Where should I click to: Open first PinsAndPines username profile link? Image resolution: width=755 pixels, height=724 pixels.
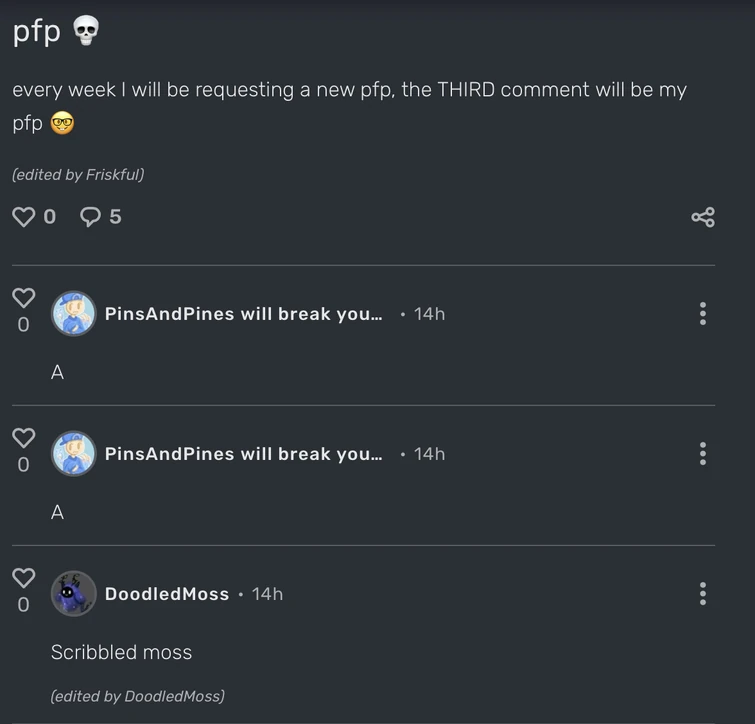[243, 314]
